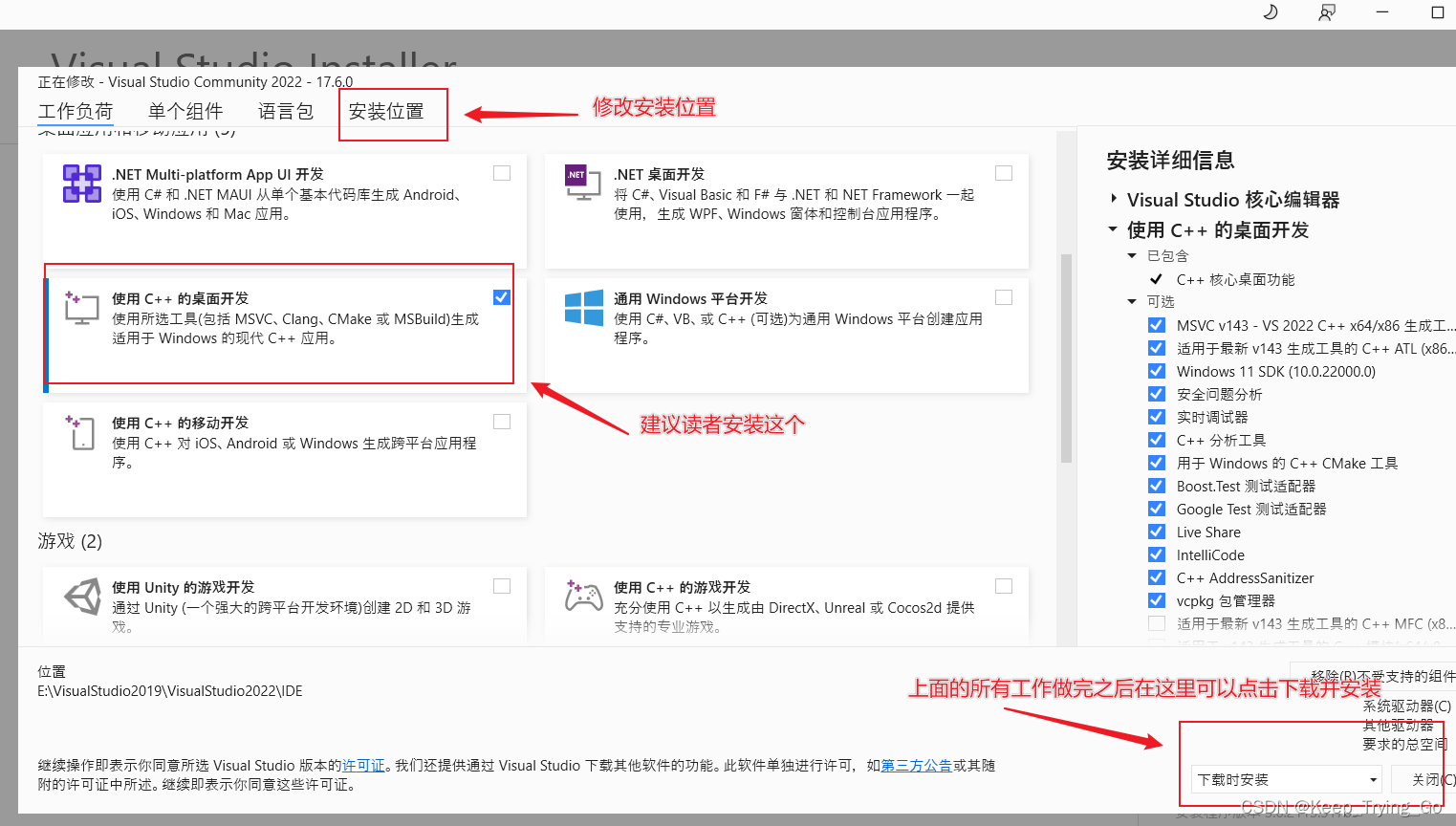
Task: Open the 许可证 link
Action: (x=363, y=765)
